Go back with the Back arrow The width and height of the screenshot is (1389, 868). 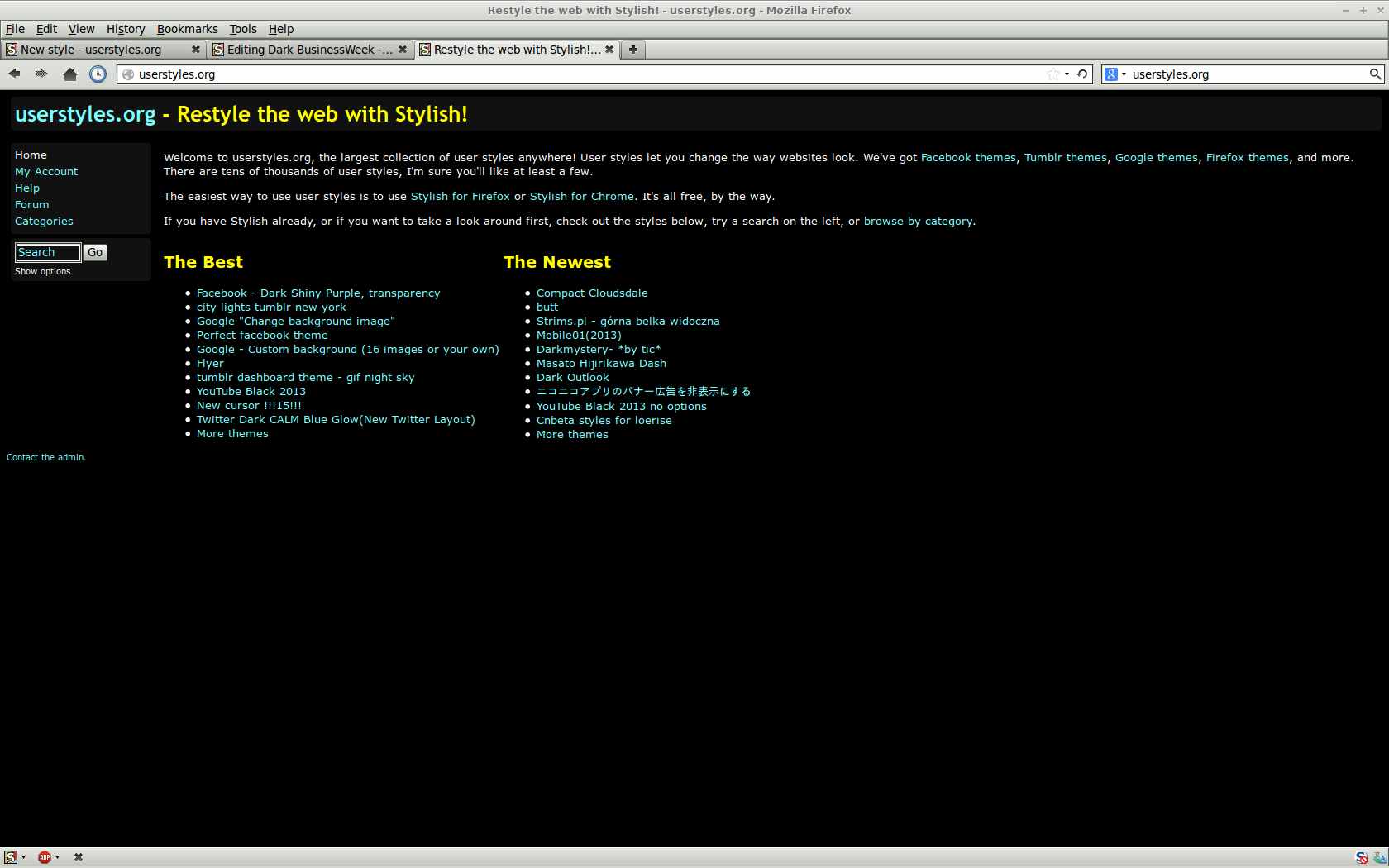point(14,74)
